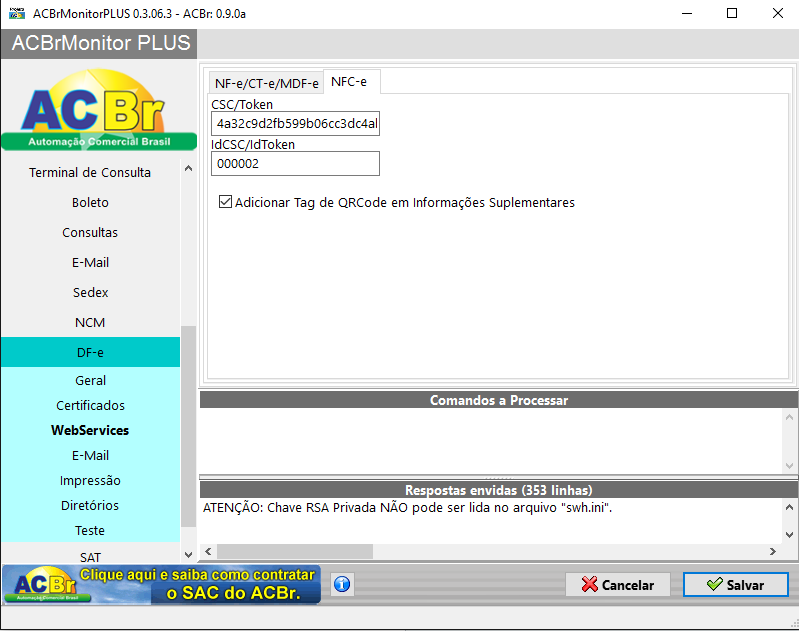Click the IdCSC/IdToken input field
This screenshot has height=631, width=799.
coord(296,164)
